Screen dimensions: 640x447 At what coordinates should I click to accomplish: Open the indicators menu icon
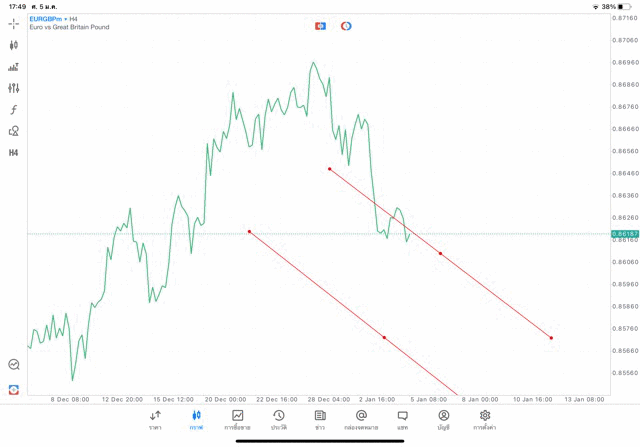[x=14, y=67]
